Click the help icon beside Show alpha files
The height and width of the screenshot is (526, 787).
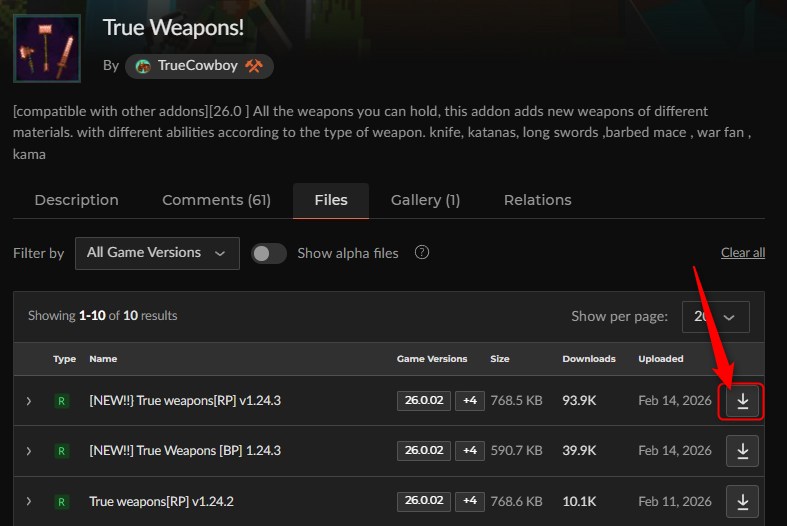422,252
